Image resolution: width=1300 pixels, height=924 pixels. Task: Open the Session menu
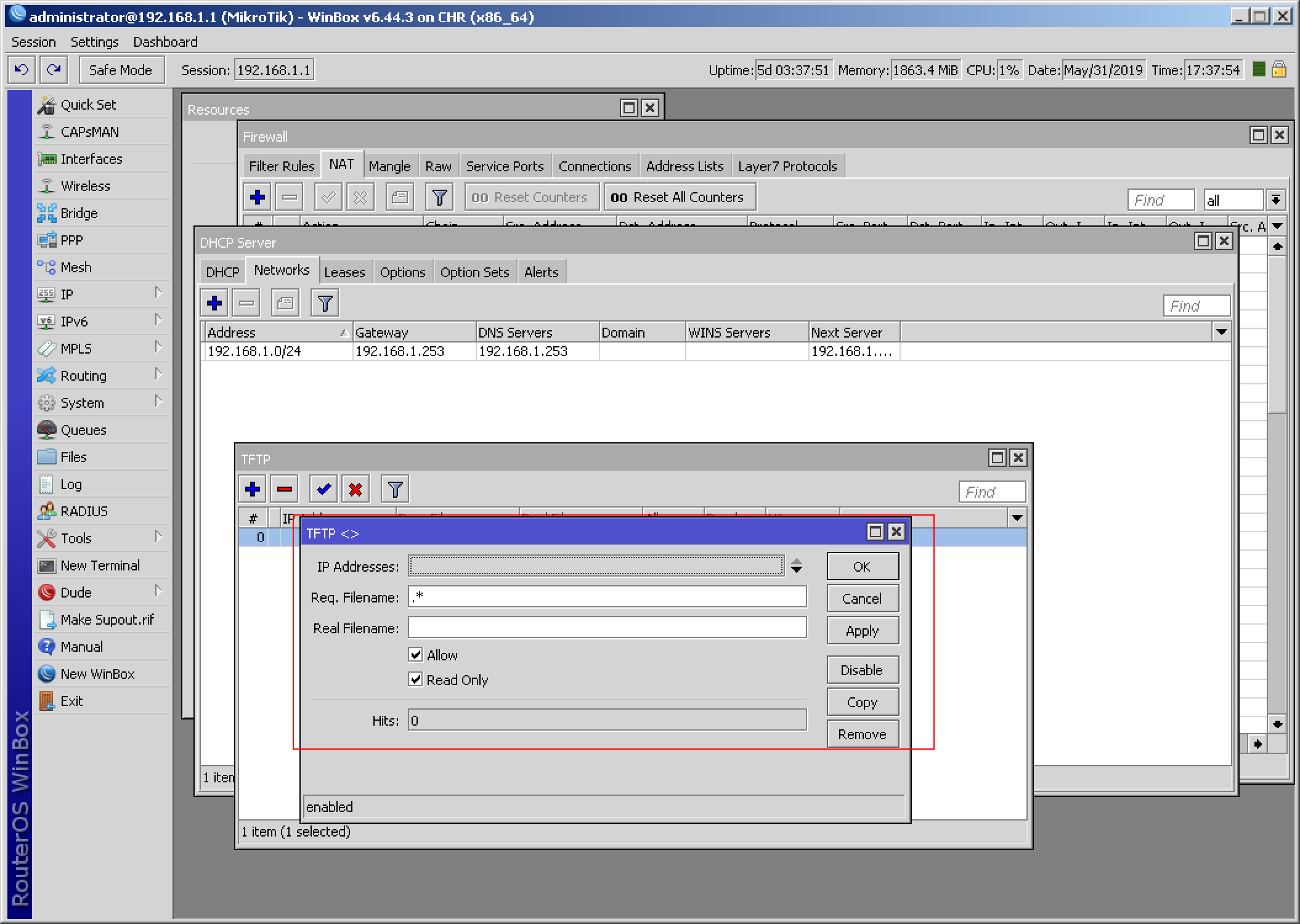pyautogui.click(x=34, y=42)
